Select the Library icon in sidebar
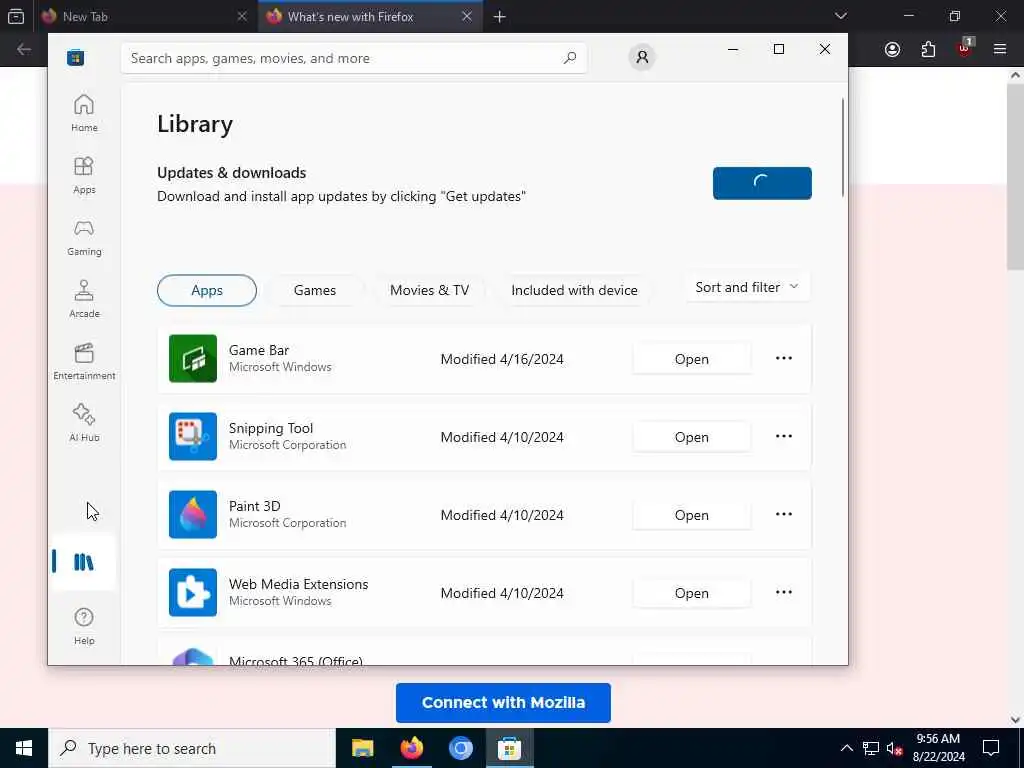This screenshot has width=1024, height=768. pyautogui.click(x=84, y=562)
